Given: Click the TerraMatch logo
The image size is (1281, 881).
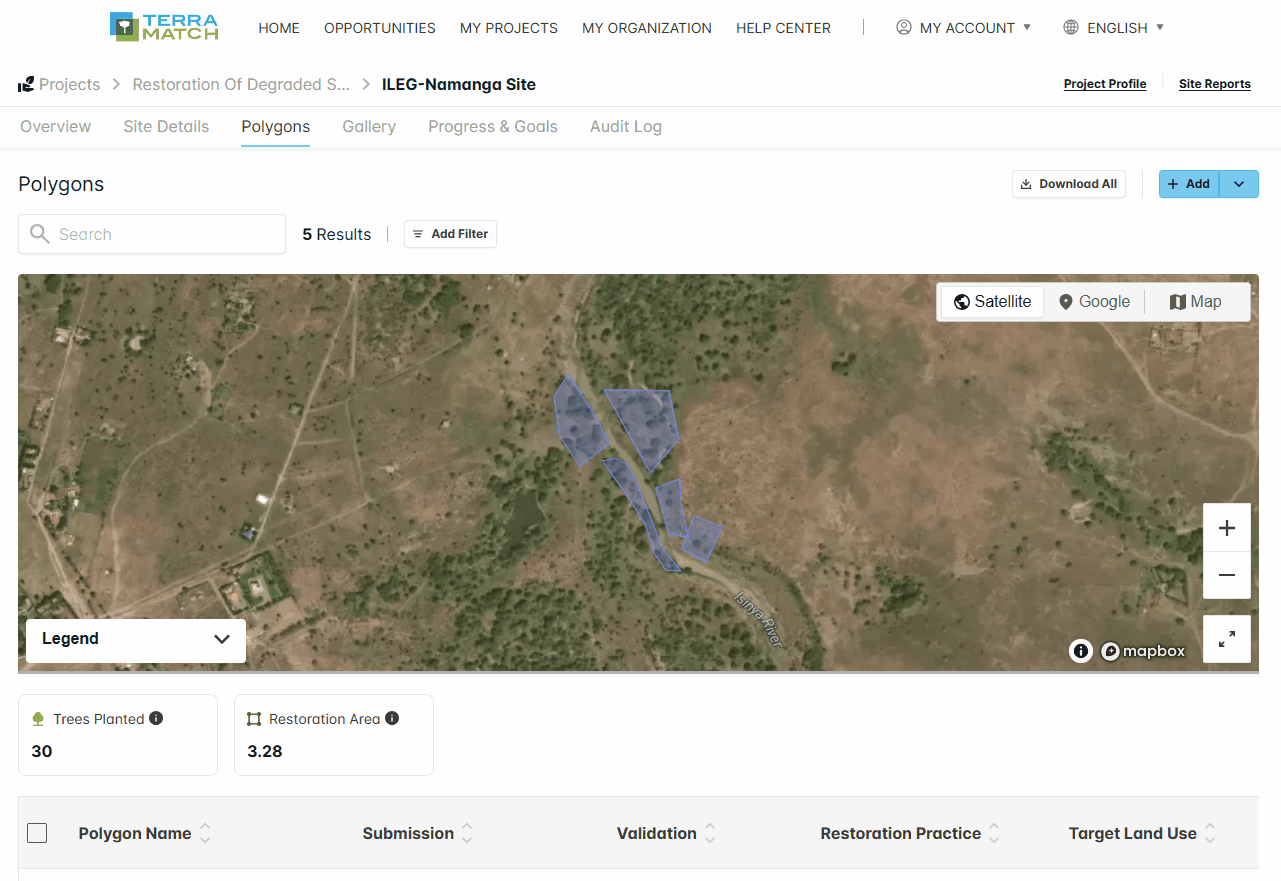Looking at the screenshot, I should [164, 27].
